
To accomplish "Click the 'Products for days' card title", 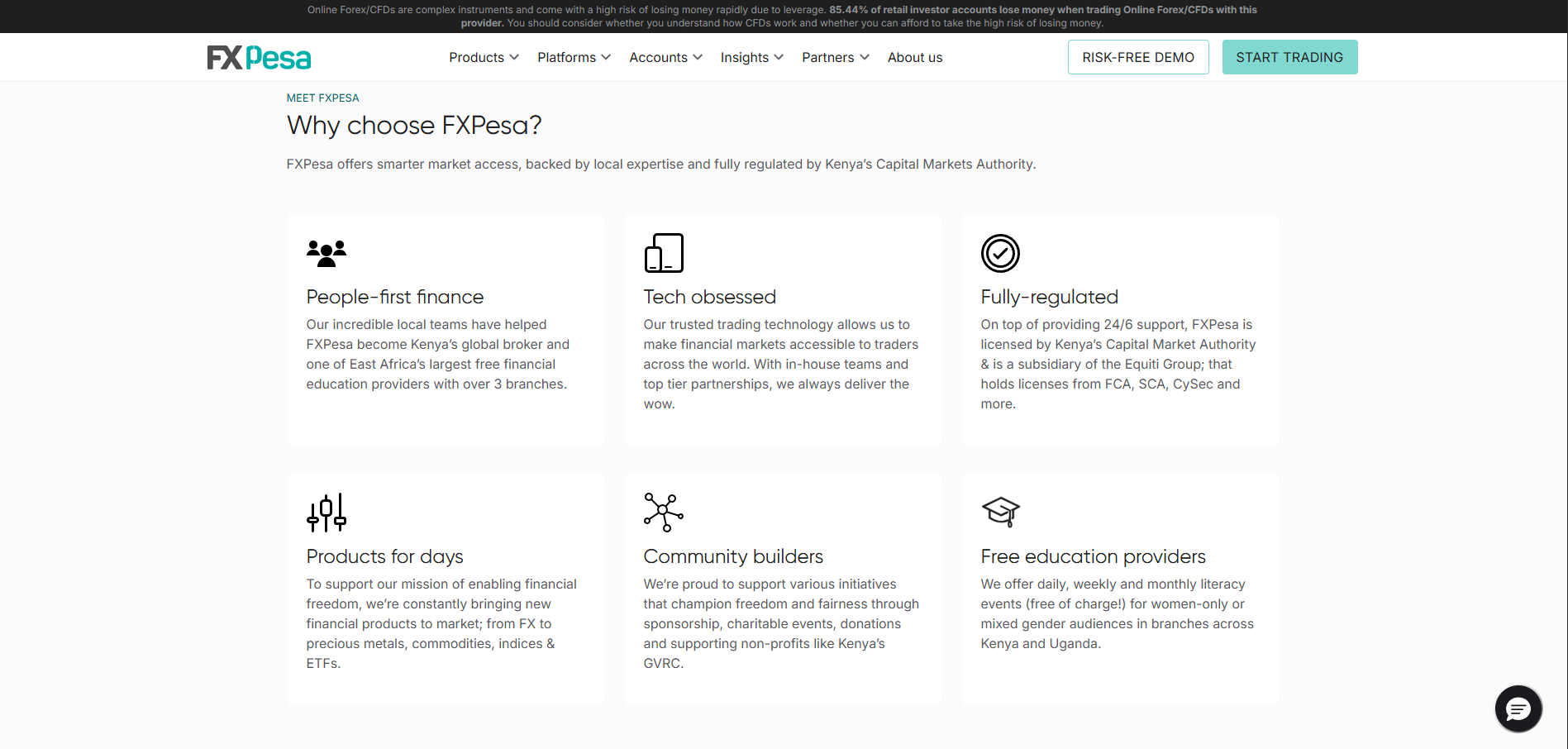I will pos(385,556).
